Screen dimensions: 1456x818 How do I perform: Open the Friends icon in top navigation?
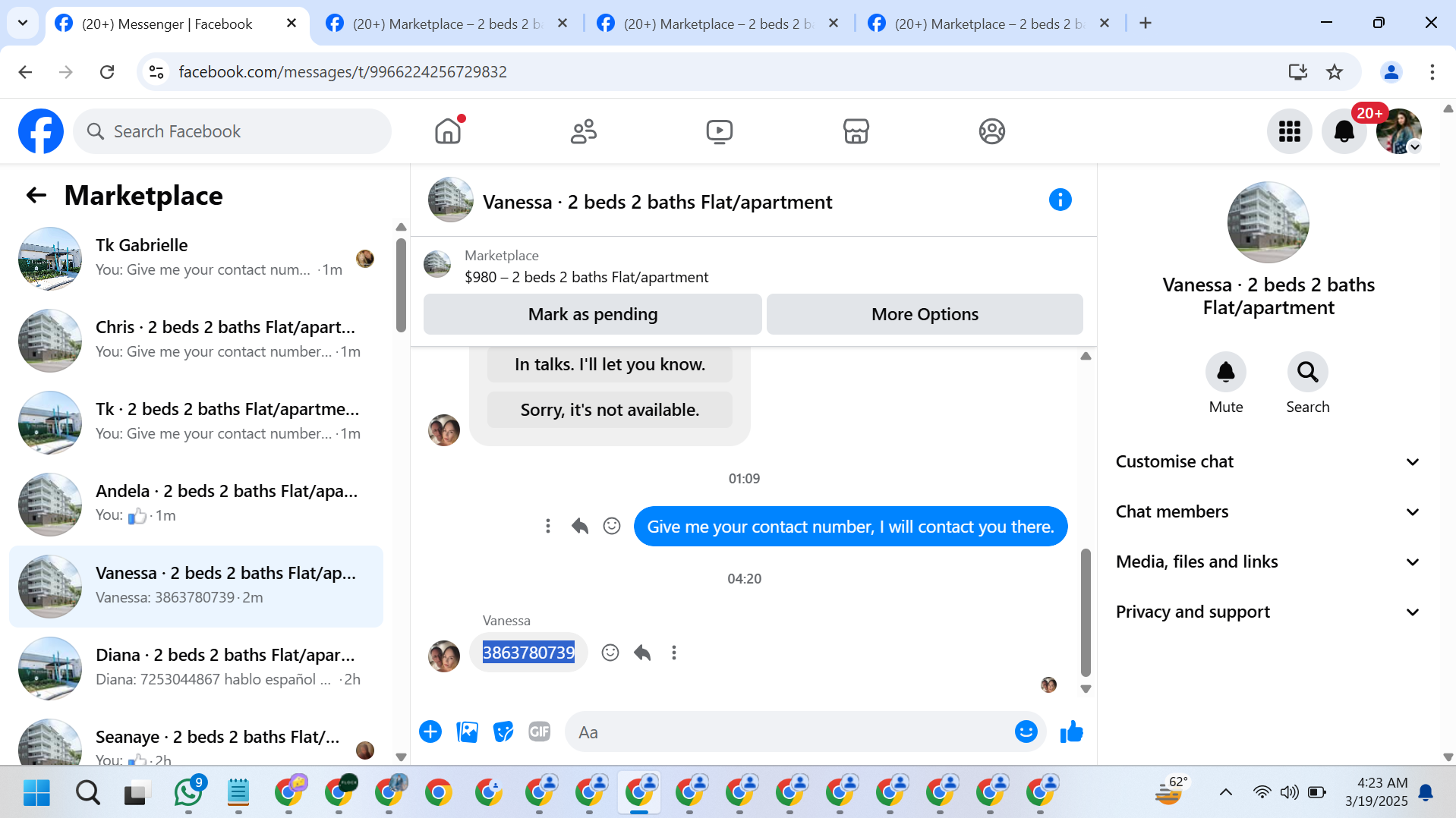pos(584,131)
